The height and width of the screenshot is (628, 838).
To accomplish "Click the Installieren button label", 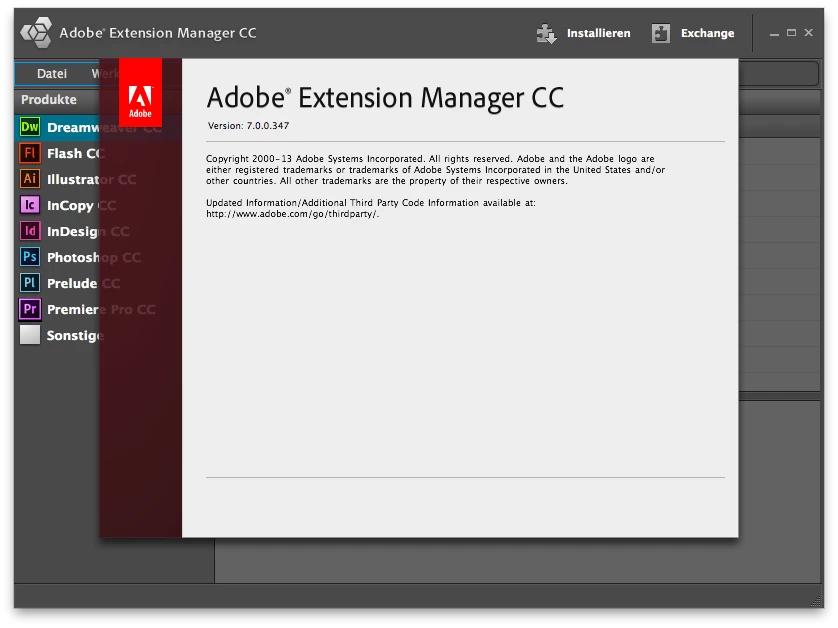I will click(598, 33).
